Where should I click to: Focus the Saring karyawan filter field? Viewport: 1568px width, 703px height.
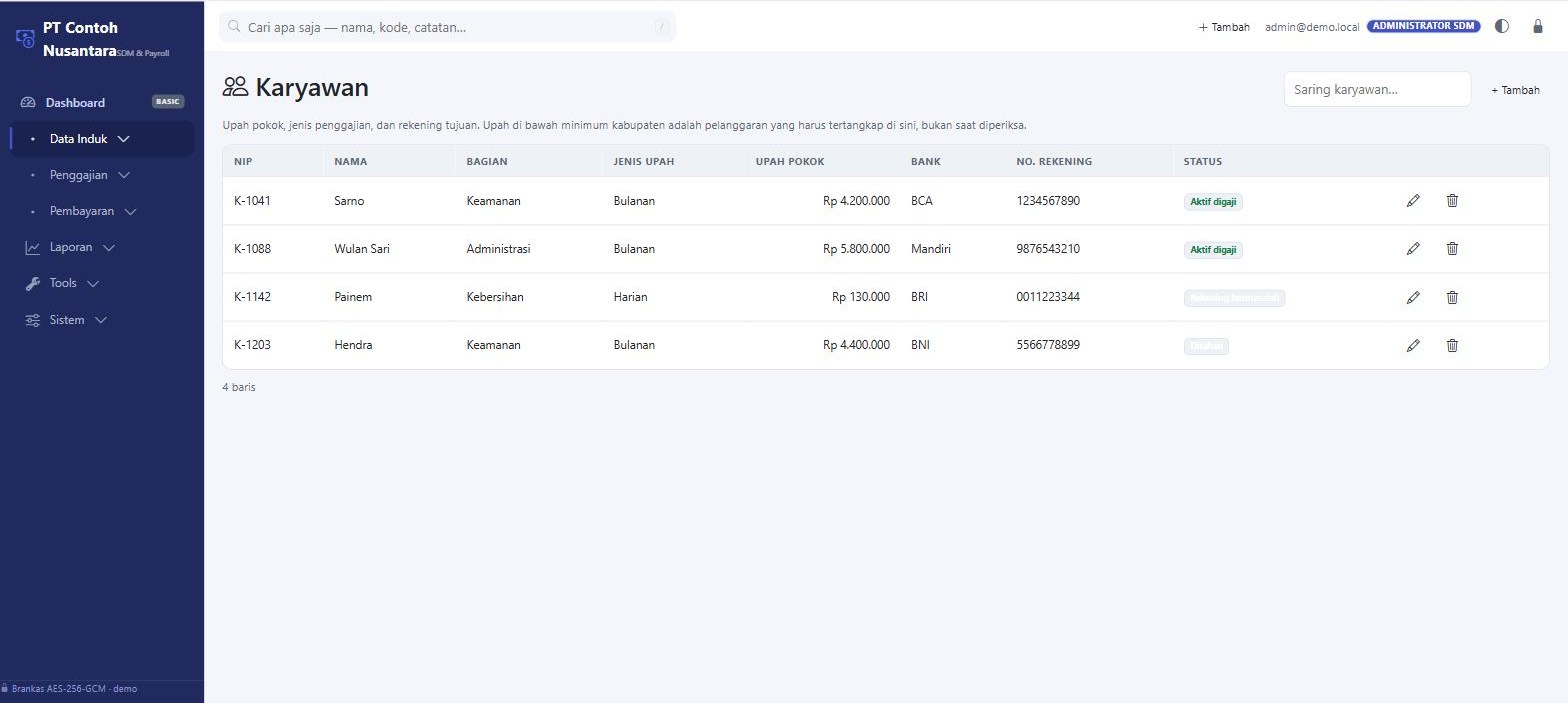(1377, 89)
